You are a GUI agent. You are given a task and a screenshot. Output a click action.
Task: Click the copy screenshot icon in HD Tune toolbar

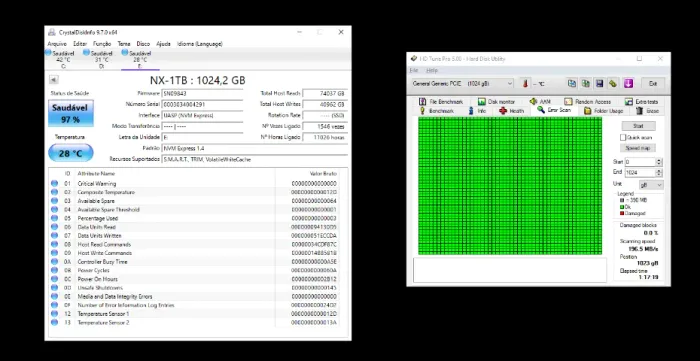pyautogui.click(x=585, y=83)
